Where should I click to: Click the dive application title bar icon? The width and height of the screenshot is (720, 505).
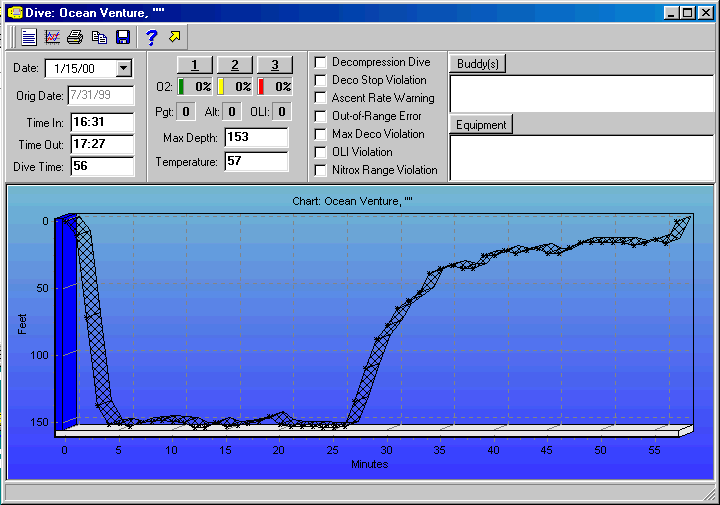coord(14,12)
